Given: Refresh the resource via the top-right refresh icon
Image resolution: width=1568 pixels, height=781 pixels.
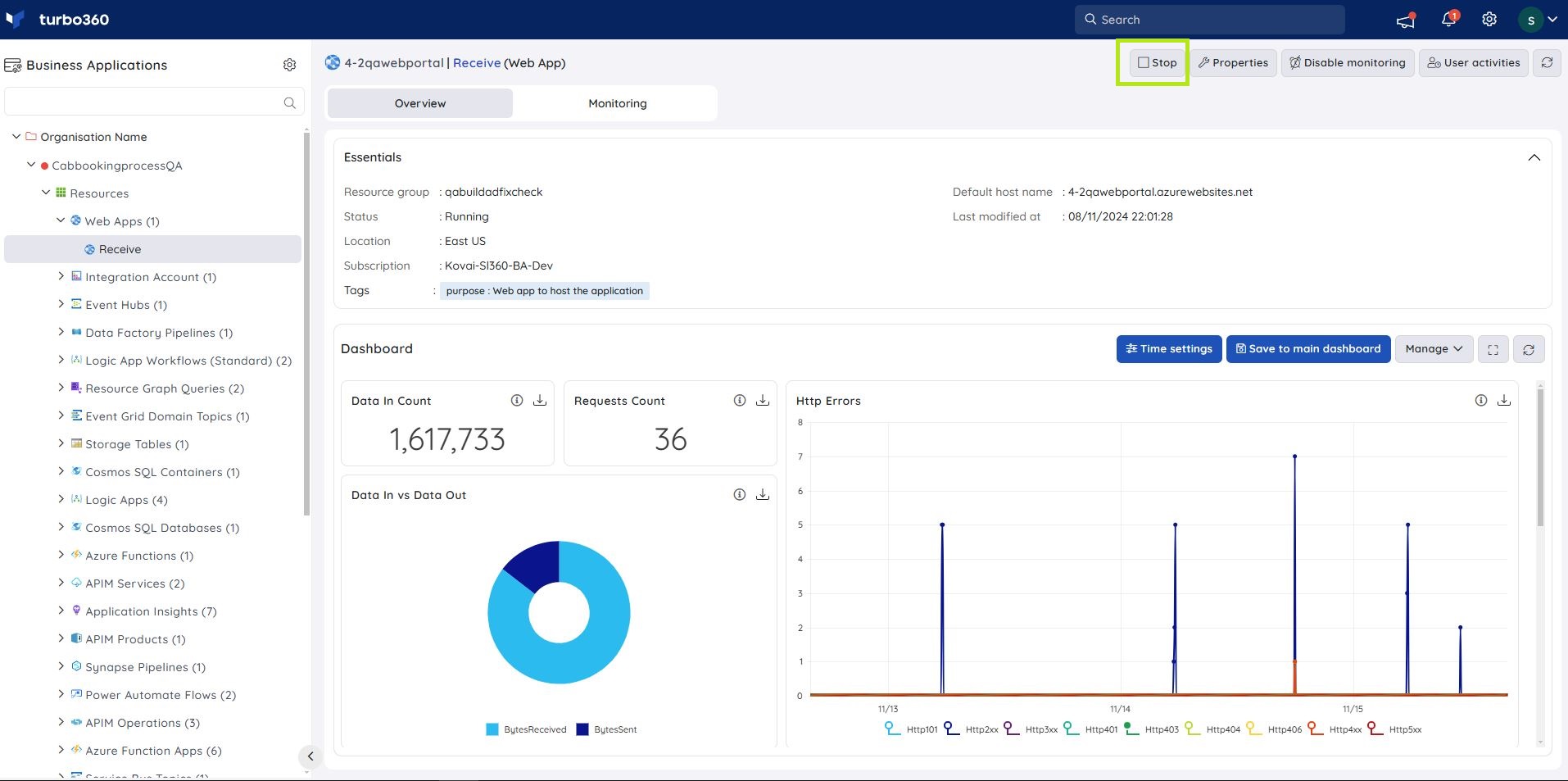Looking at the screenshot, I should (1547, 62).
